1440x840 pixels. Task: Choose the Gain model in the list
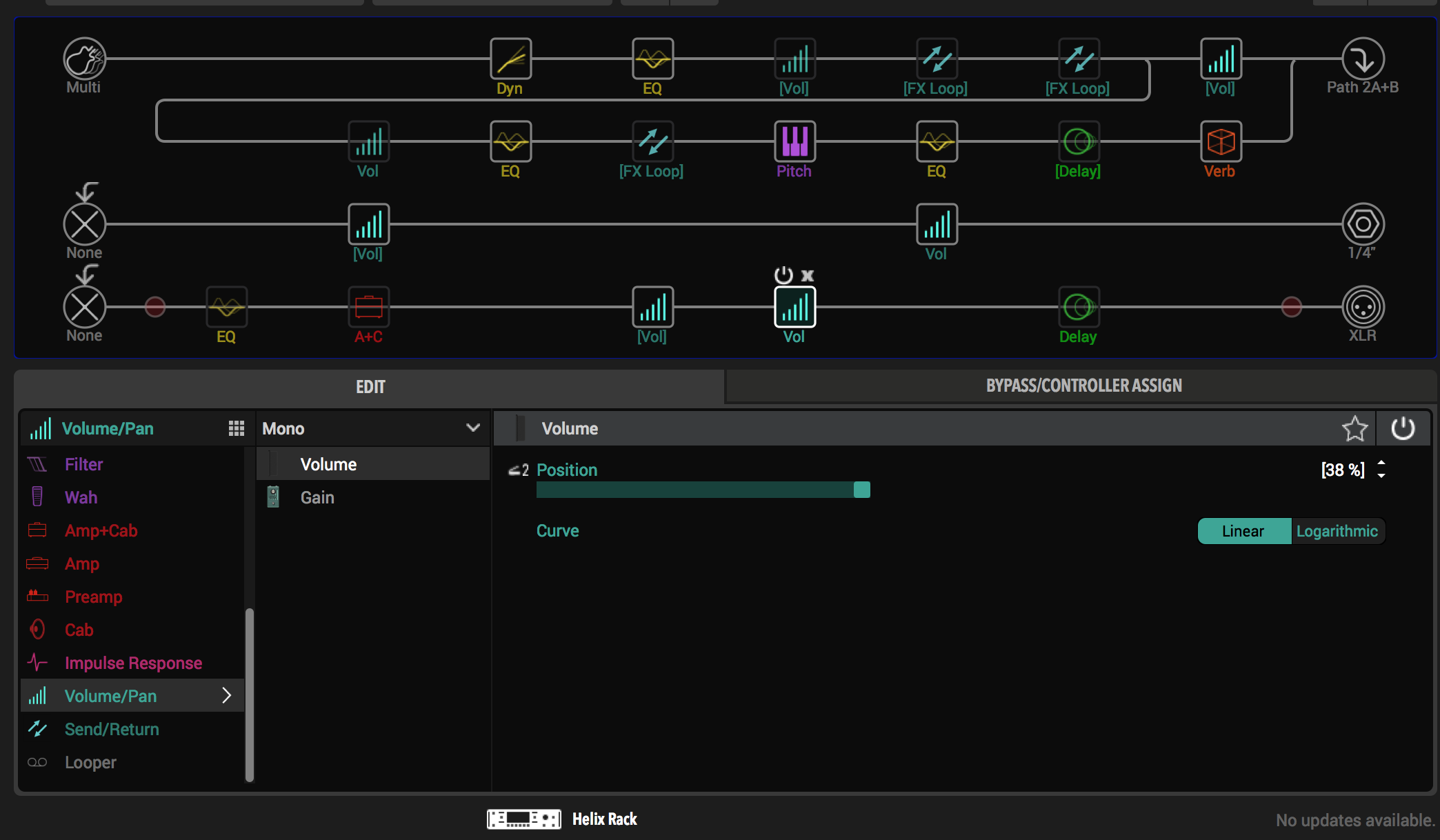(317, 498)
